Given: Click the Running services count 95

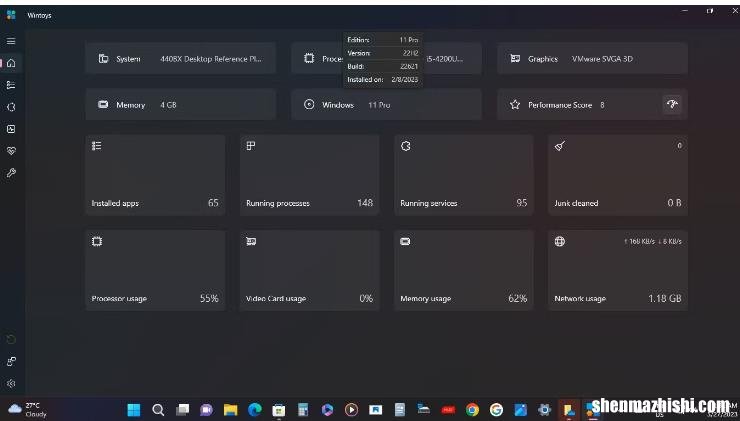Looking at the screenshot, I should pyautogui.click(x=521, y=202).
